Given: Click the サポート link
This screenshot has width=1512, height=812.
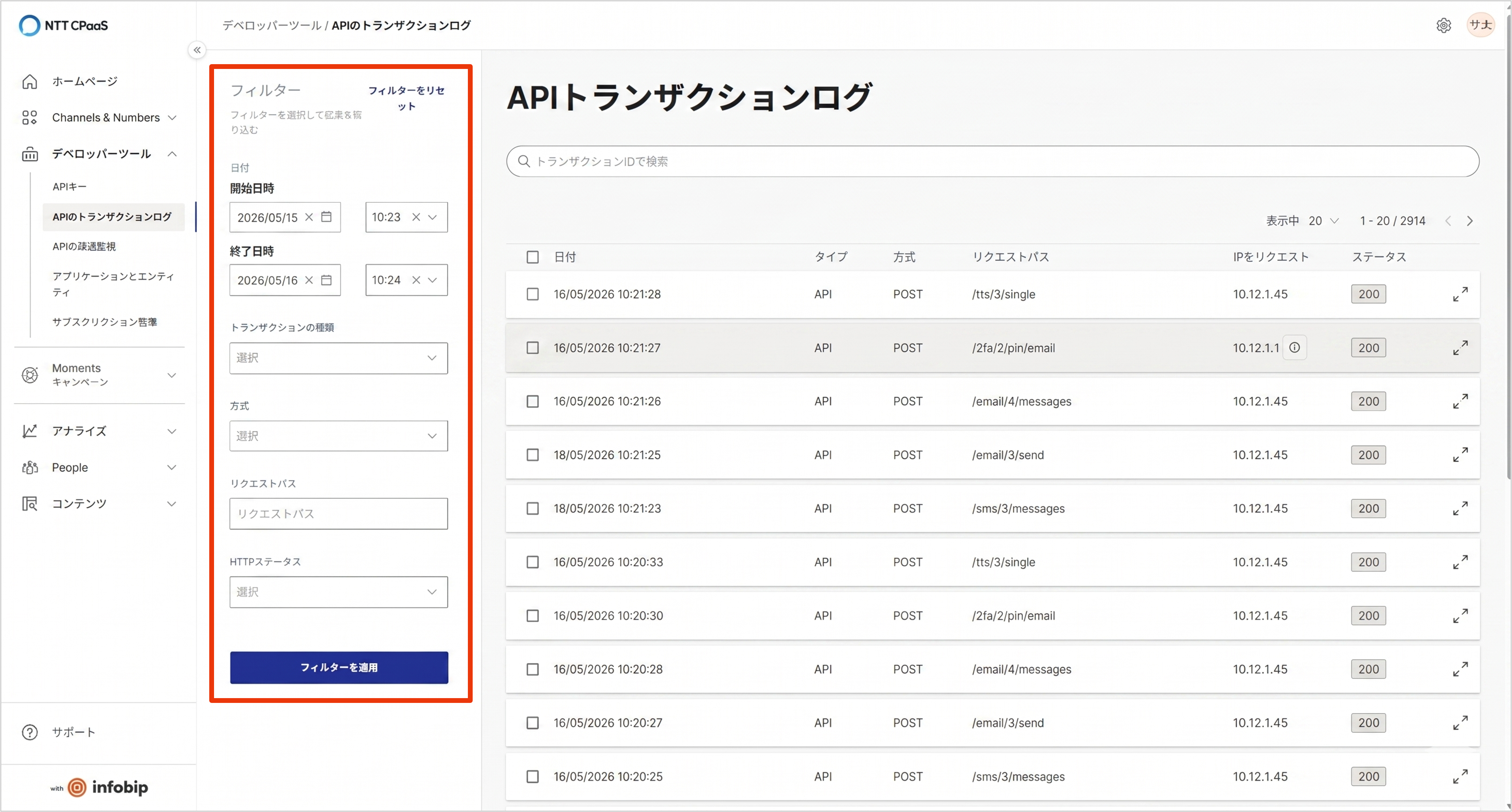Looking at the screenshot, I should click(73, 732).
